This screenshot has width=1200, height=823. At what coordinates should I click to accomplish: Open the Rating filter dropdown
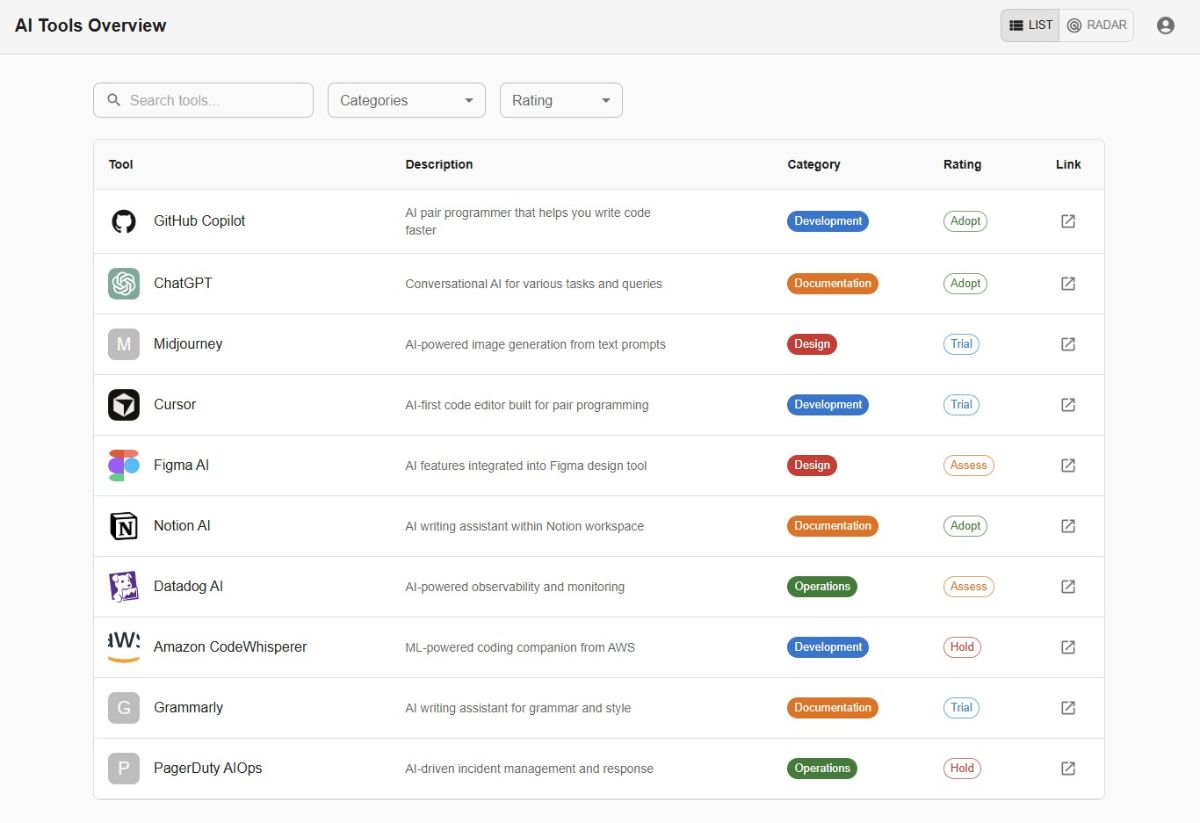coord(561,100)
